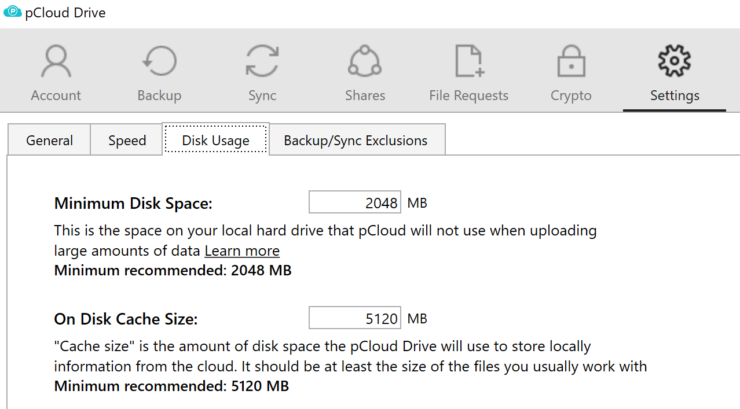Open the Account section person icon
Viewport: 740px width, 409px height.
tap(56, 61)
